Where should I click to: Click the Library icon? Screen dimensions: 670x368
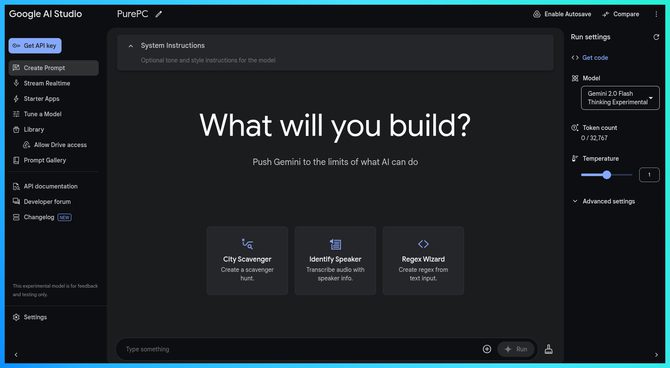tap(16, 130)
